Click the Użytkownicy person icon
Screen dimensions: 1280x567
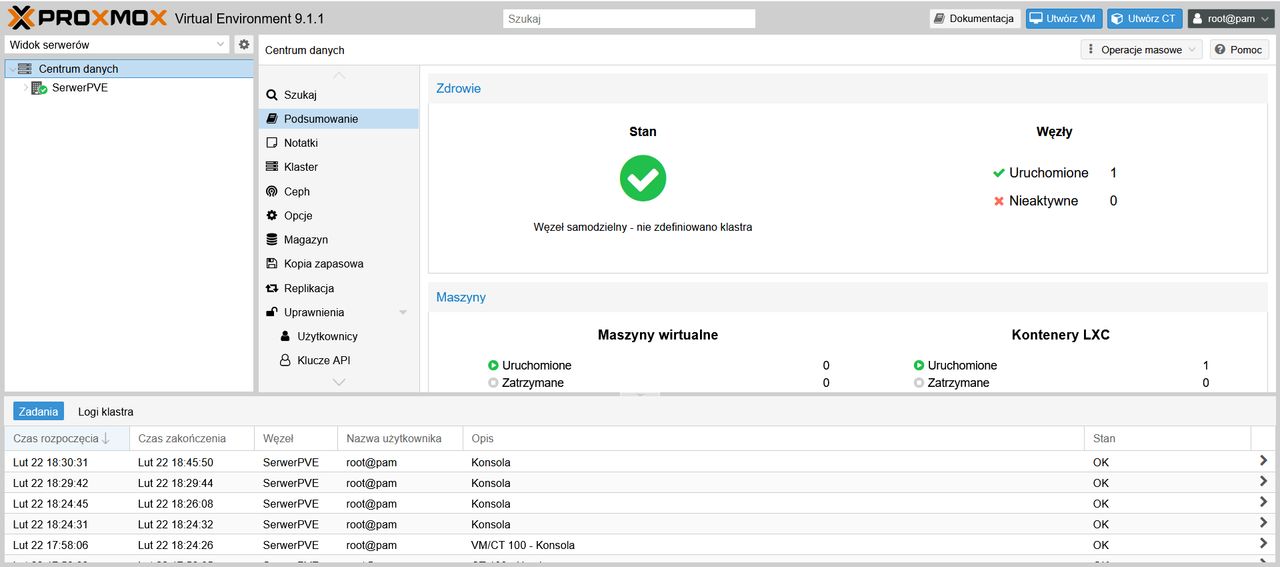[285, 336]
